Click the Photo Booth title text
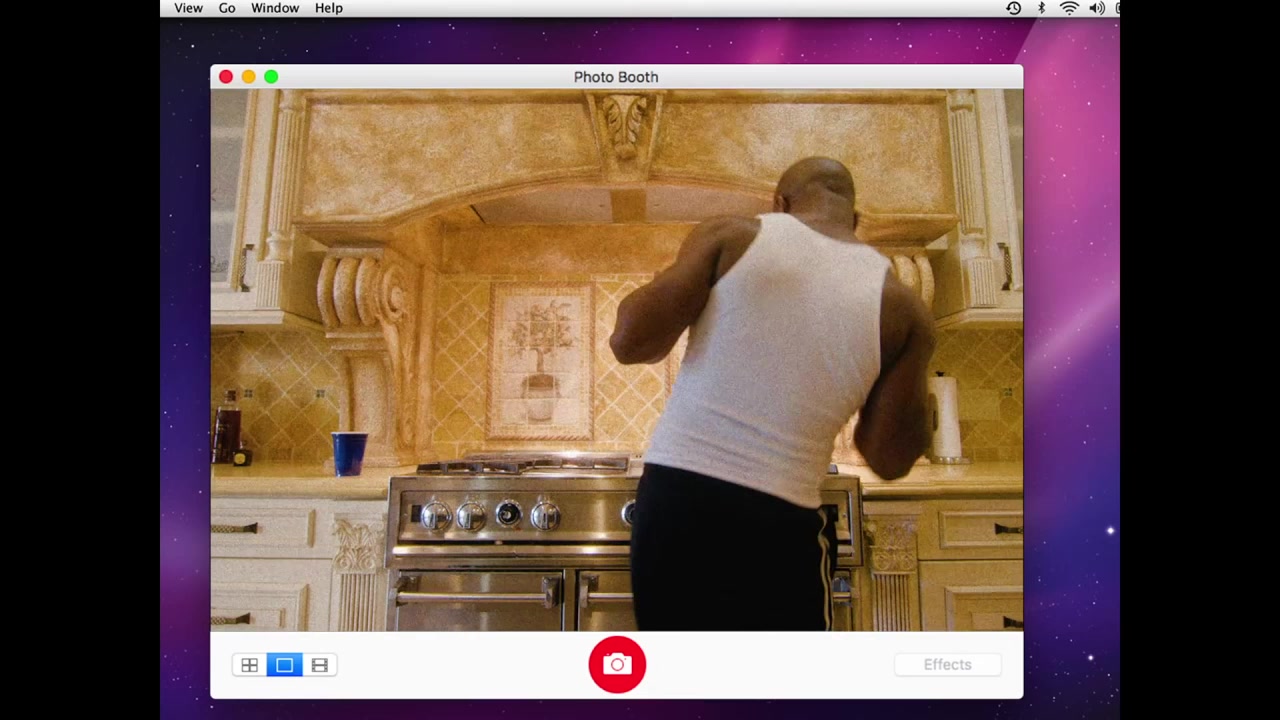 click(616, 77)
